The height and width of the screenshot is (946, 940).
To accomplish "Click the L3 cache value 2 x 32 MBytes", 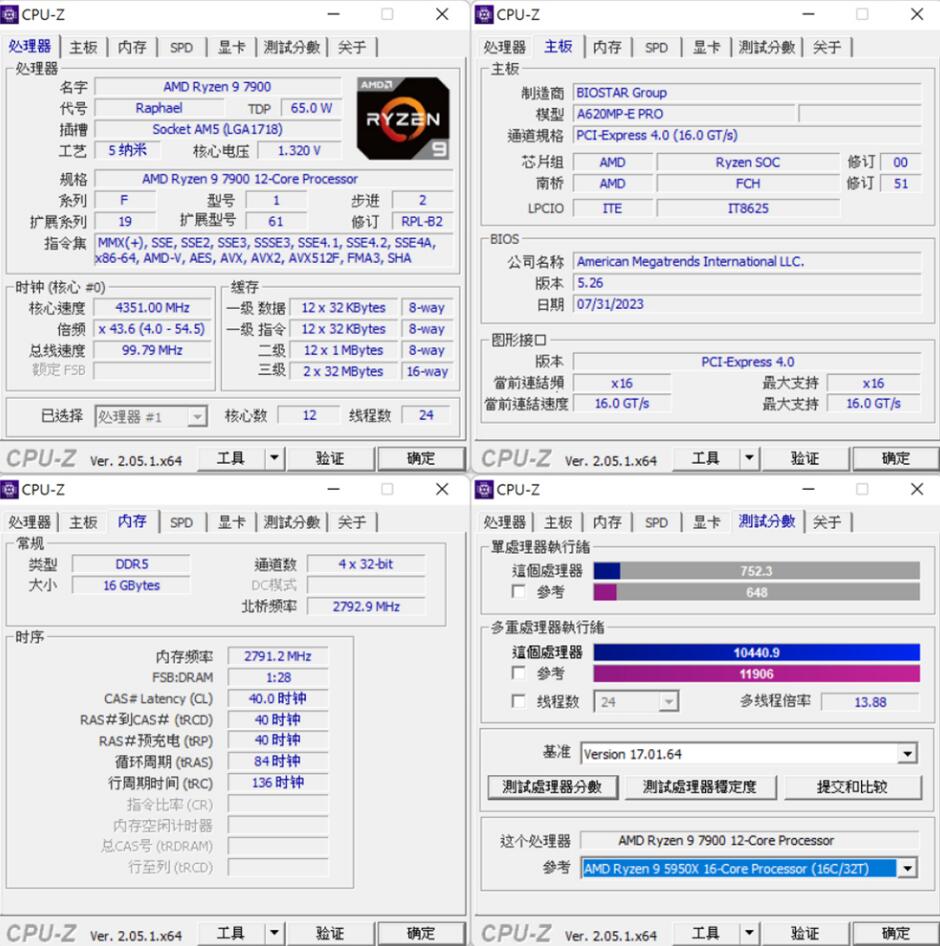I will tap(343, 372).
